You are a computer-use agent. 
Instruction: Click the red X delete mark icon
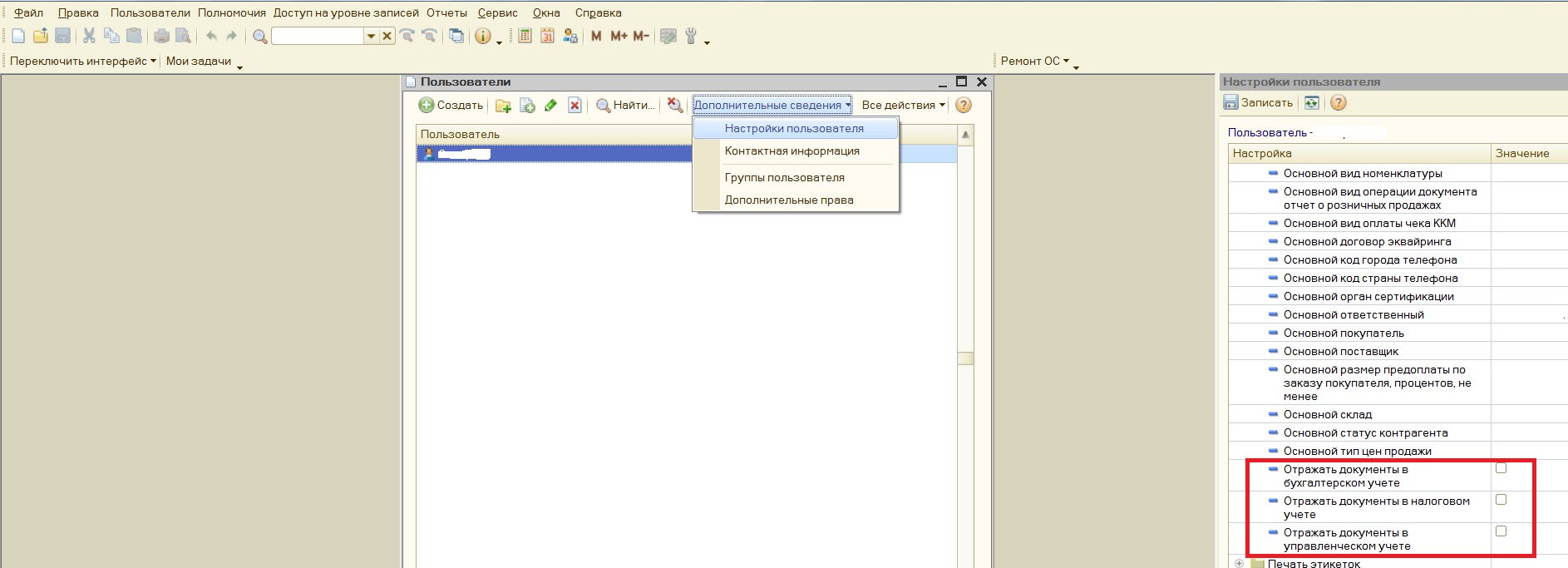click(x=574, y=106)
